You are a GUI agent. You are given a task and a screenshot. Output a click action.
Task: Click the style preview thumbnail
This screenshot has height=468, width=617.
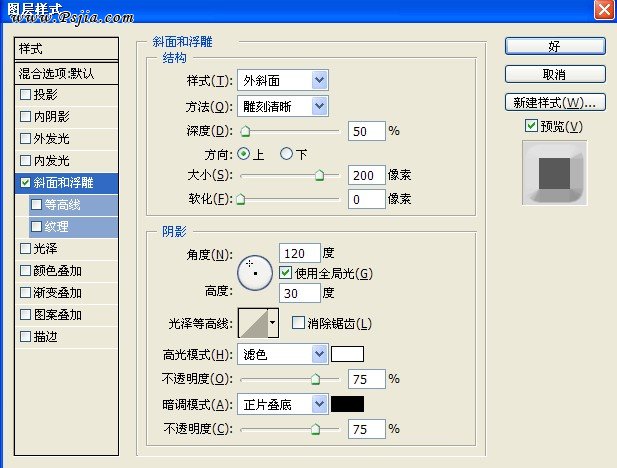click(554, 173)
